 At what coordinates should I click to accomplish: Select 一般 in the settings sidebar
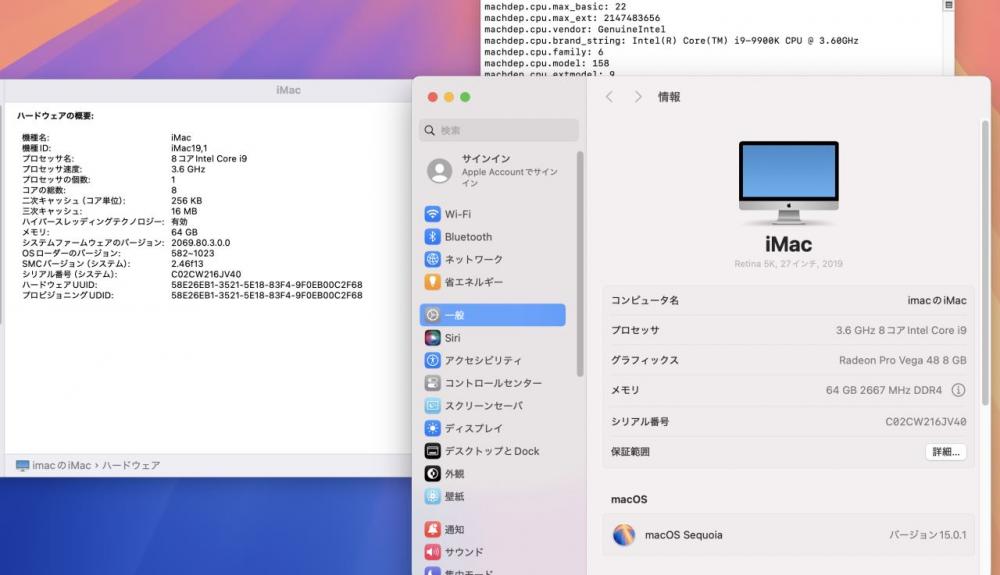tap(492, 315)
